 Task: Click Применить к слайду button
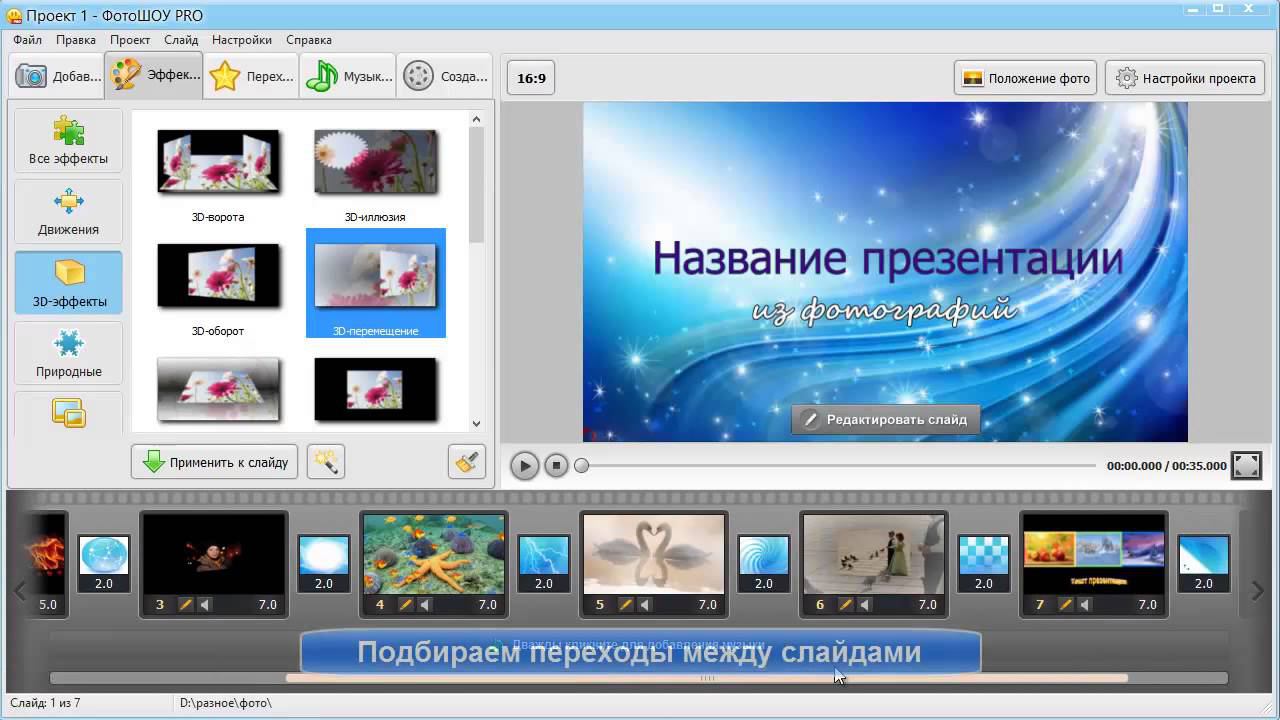click(x=214, y=462)
